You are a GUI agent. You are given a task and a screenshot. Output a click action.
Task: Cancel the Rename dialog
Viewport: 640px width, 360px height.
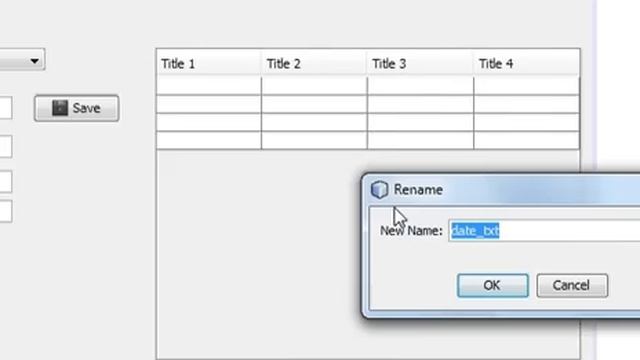pos(572,285)
